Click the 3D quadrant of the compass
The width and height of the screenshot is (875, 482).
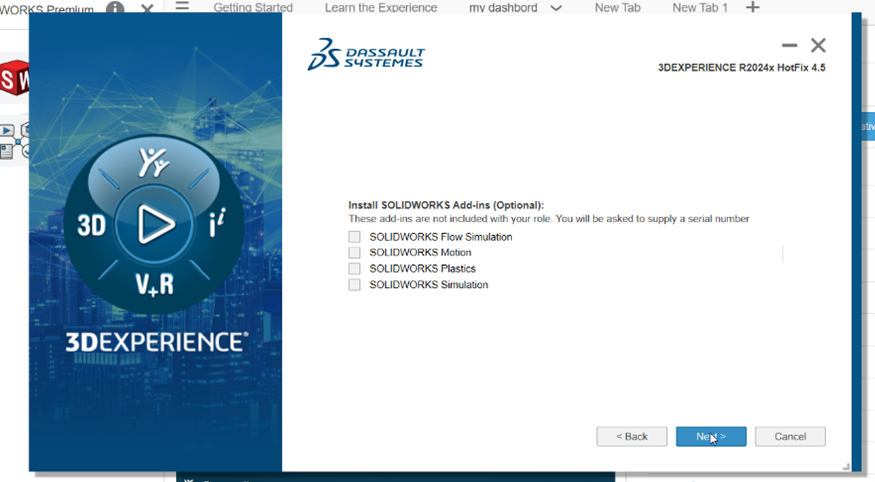coord(92,225)
